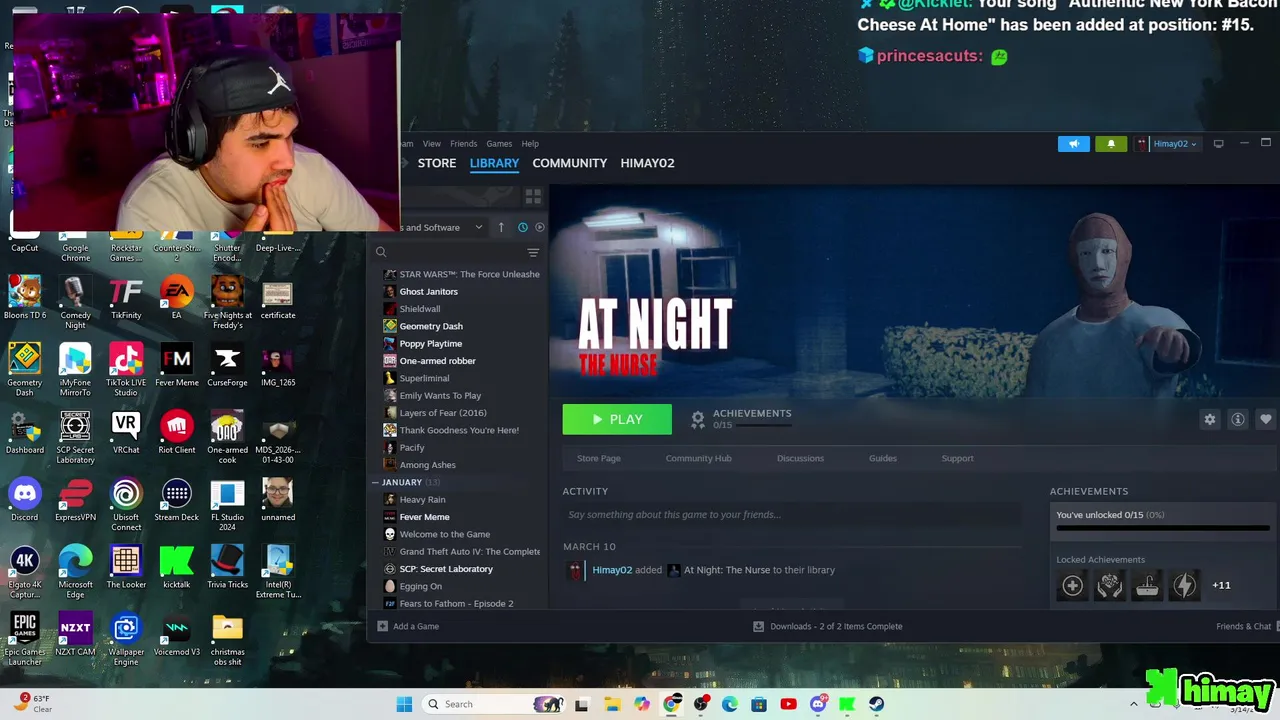Viewport: 1280px width, 720px height.
Task: Open the Guides link
Action: tap(883, 458)
